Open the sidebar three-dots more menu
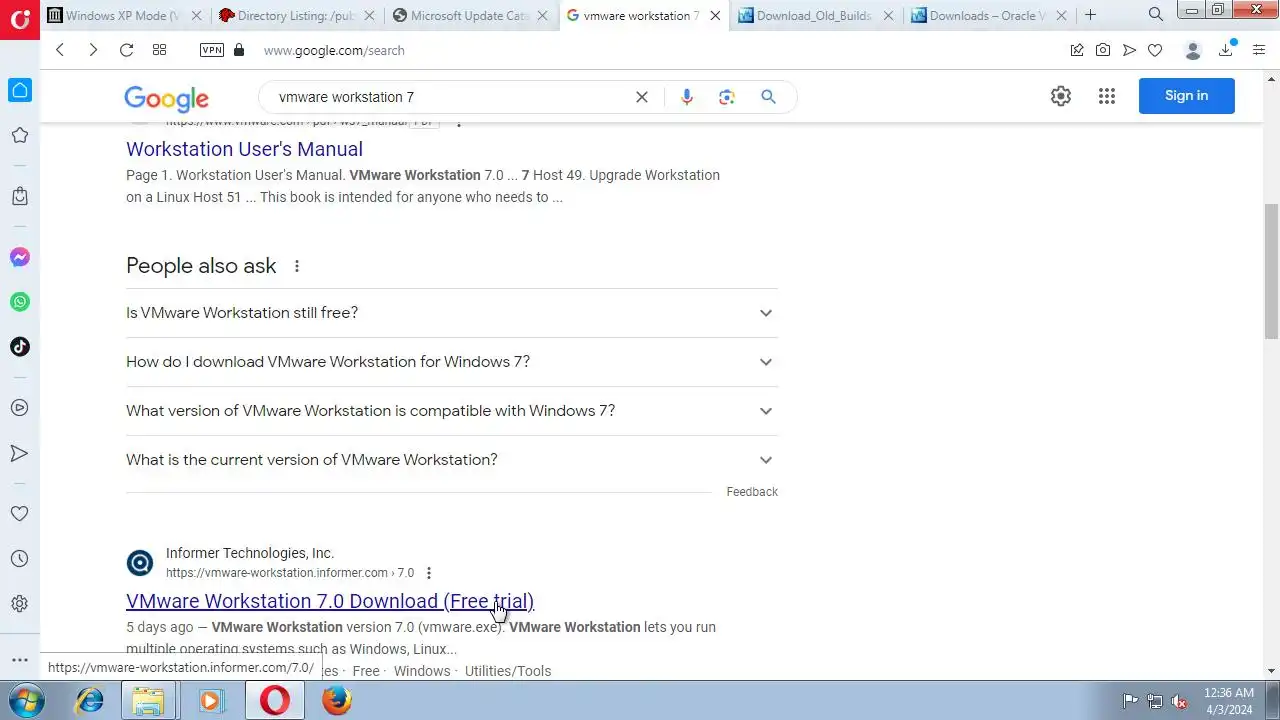Screen dimensions: 1280x720 [x=20, y=660]
